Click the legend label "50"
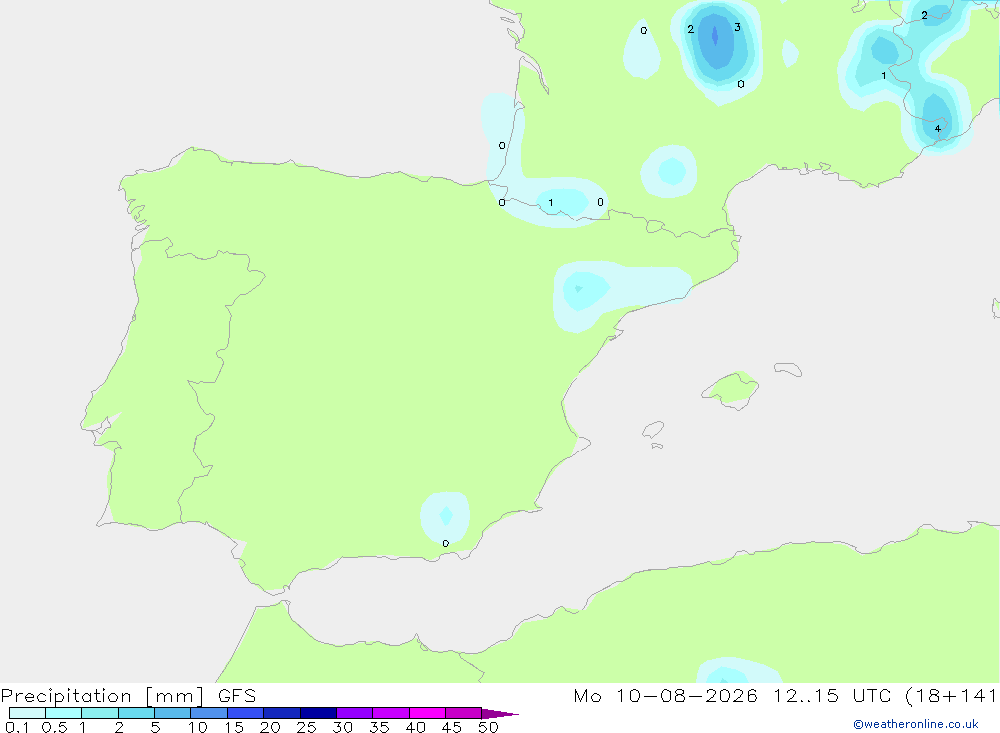 point(489,727)
